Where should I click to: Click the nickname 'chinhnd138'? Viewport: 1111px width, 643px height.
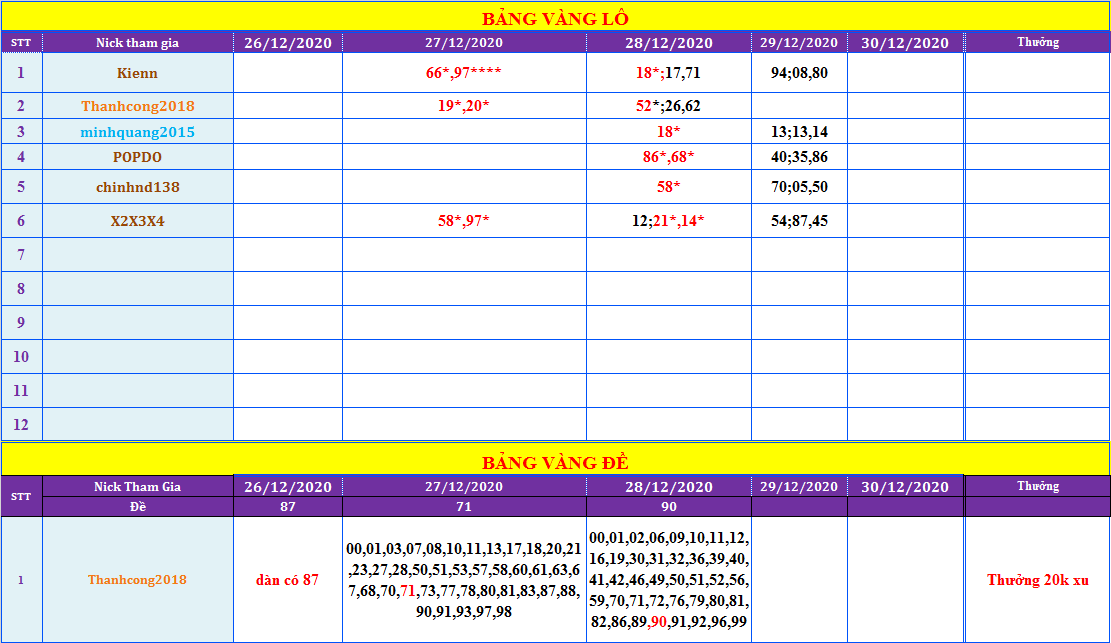(137, 187)
